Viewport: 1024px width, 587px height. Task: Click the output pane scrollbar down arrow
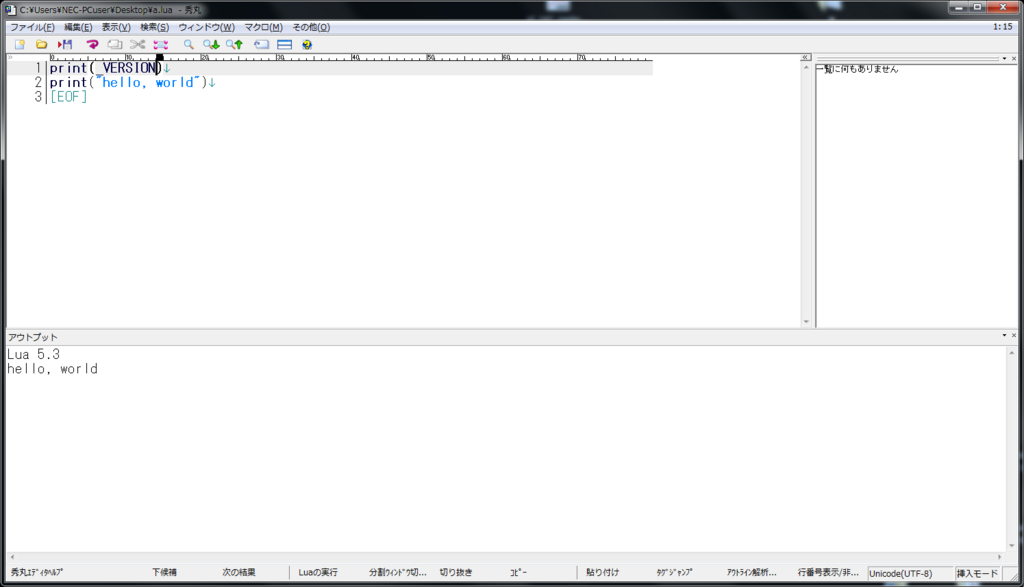pos(1012,546)
